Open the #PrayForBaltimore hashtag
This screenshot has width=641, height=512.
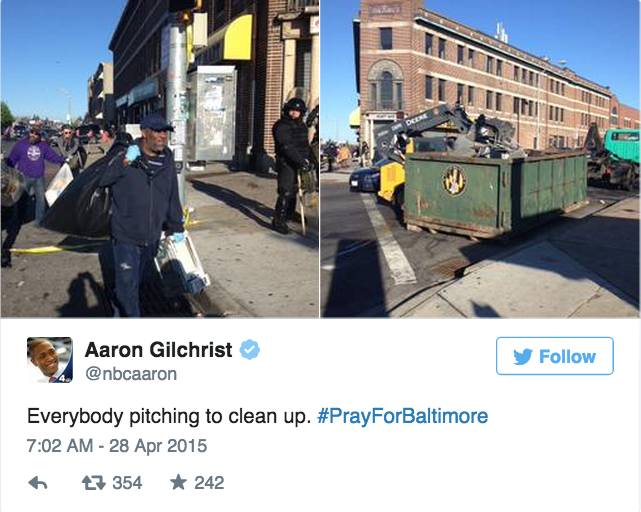[x=402, y=416]
